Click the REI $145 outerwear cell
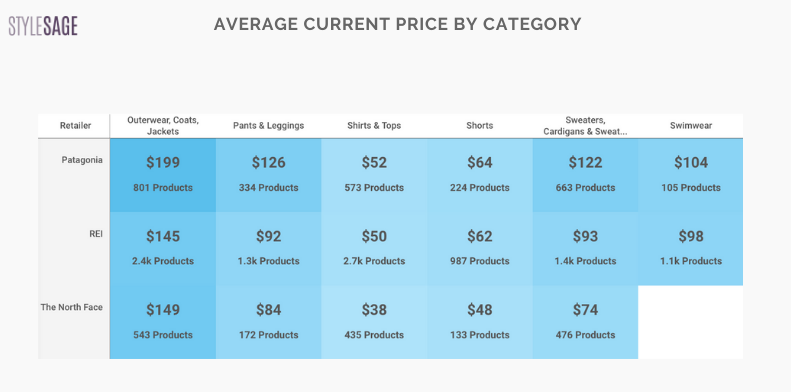Image resolution: width=791 pixels, height=392 pixels. tap(163, 249)
